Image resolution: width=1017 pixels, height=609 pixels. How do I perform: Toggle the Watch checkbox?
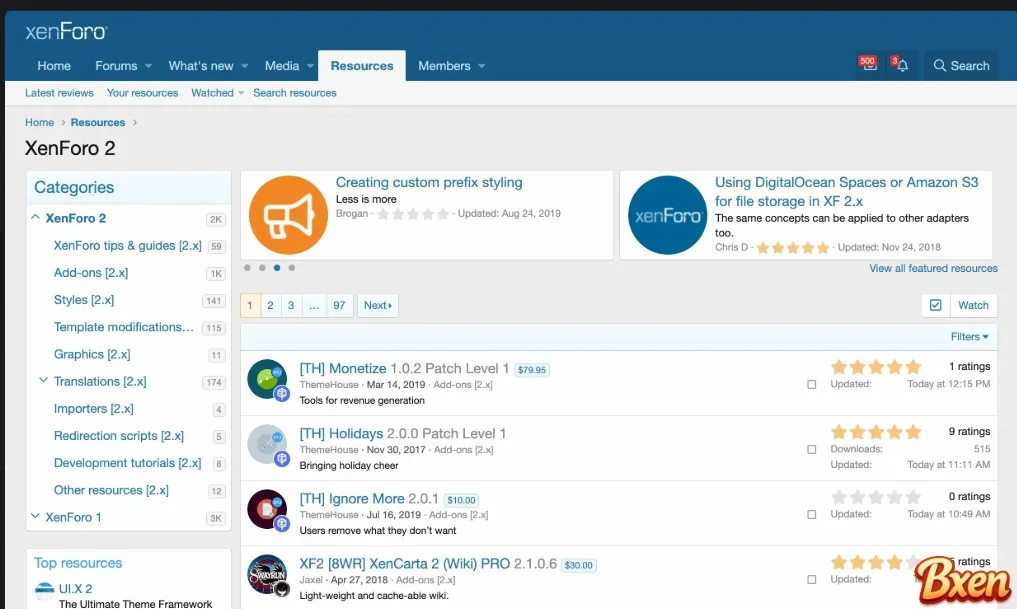tap(934, 305)
